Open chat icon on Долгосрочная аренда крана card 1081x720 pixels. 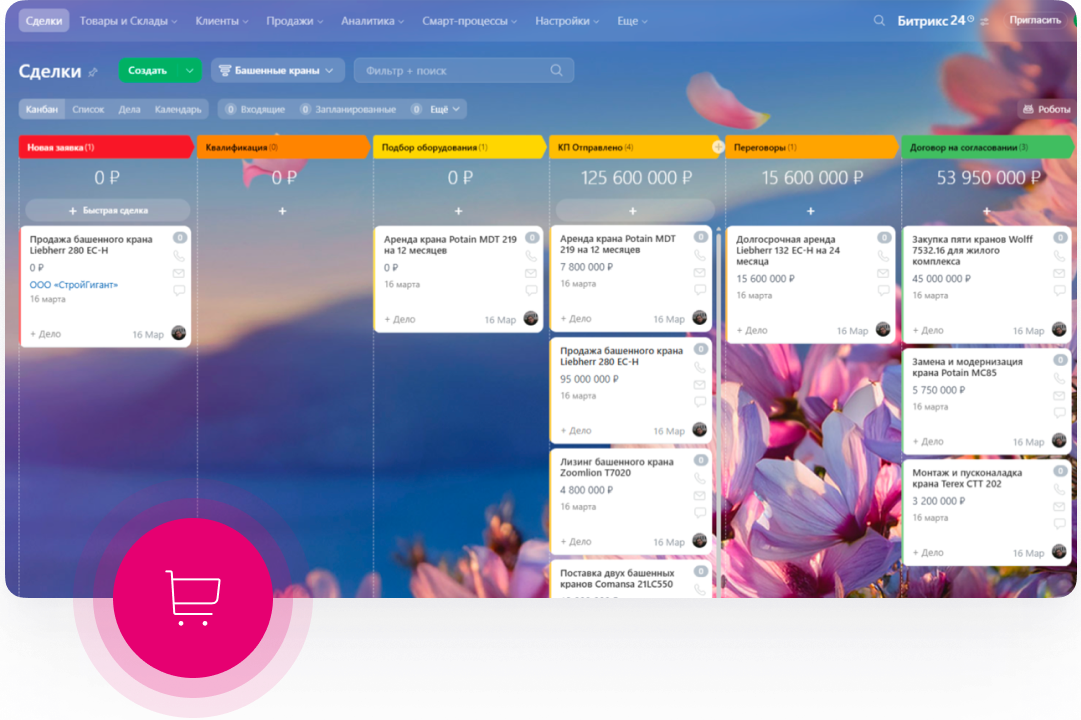click(883, 290)
